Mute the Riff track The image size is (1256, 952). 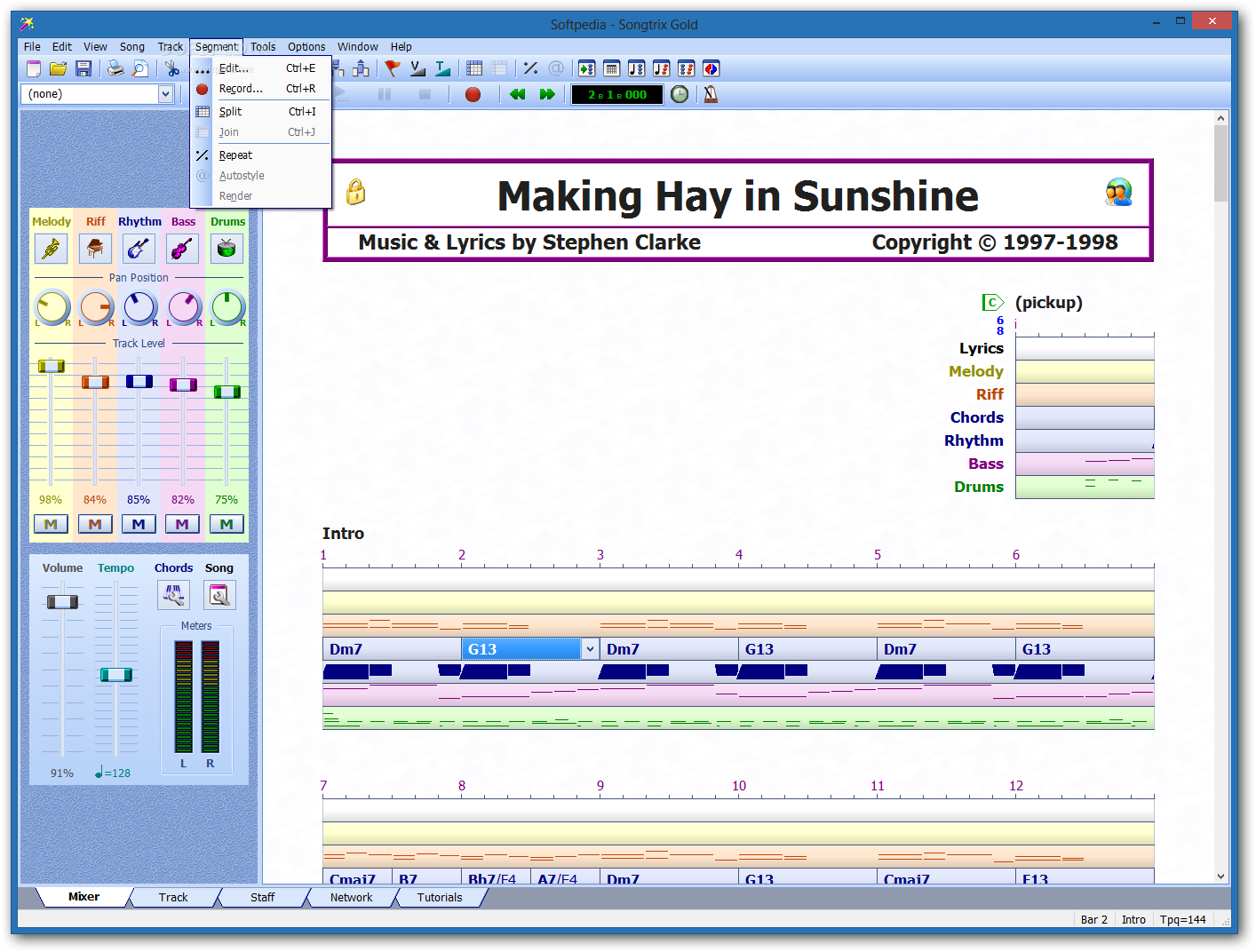click(95, 524)
